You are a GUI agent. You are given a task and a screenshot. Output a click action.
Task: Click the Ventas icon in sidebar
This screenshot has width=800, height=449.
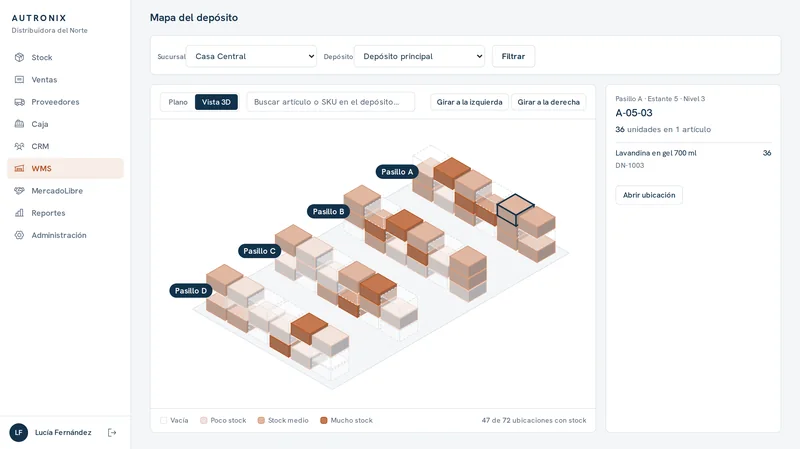(x=19, y=80)
